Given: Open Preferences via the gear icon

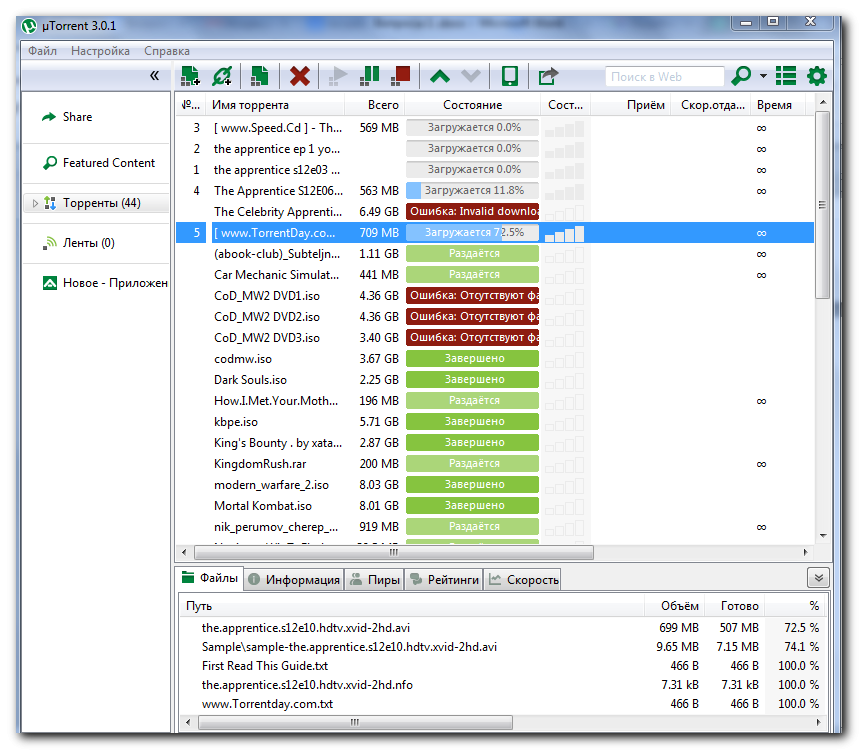Looking at the screenshot, I should click(817, 76).
